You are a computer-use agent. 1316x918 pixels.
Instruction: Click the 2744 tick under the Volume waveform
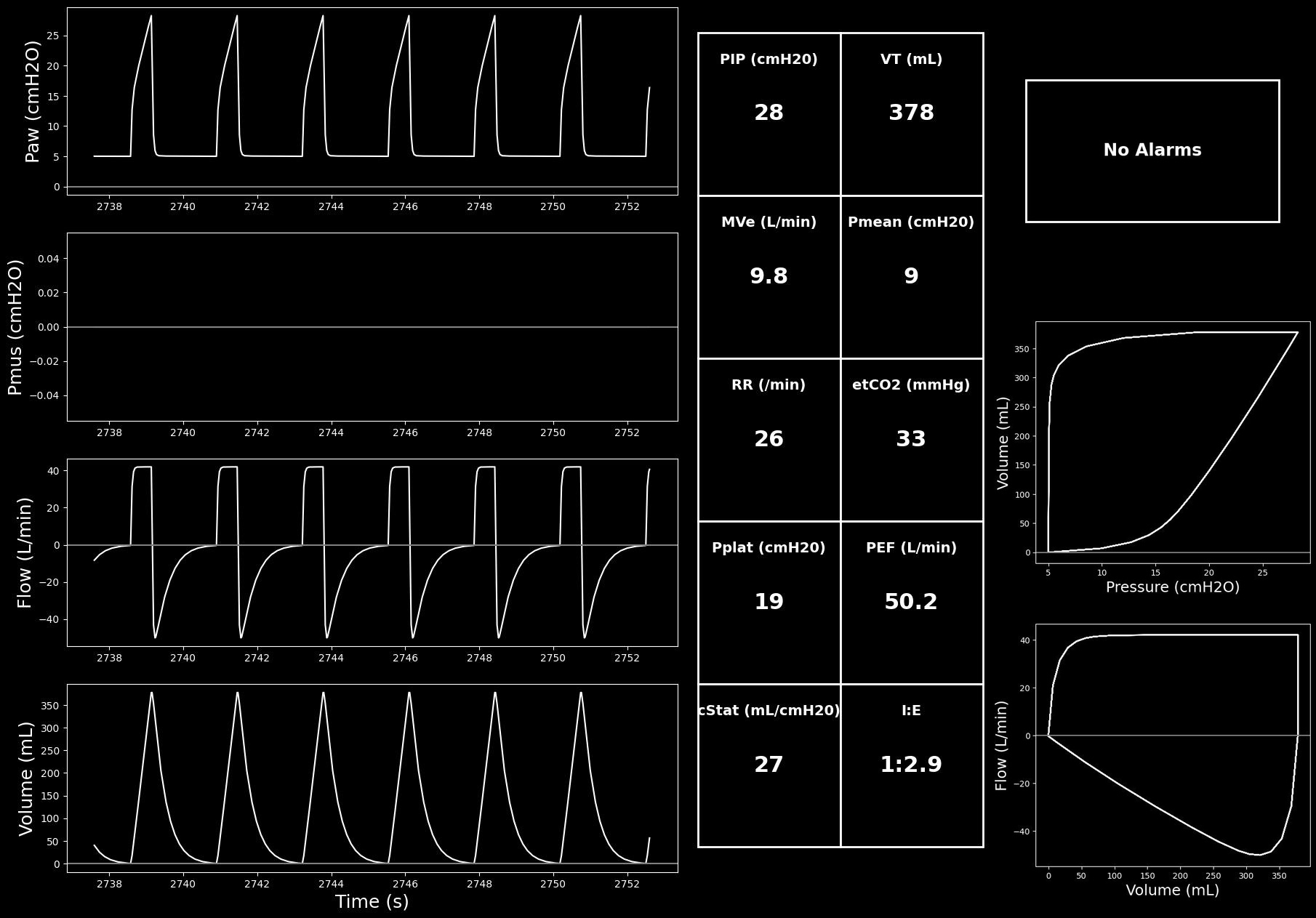[x=331, y=884]
